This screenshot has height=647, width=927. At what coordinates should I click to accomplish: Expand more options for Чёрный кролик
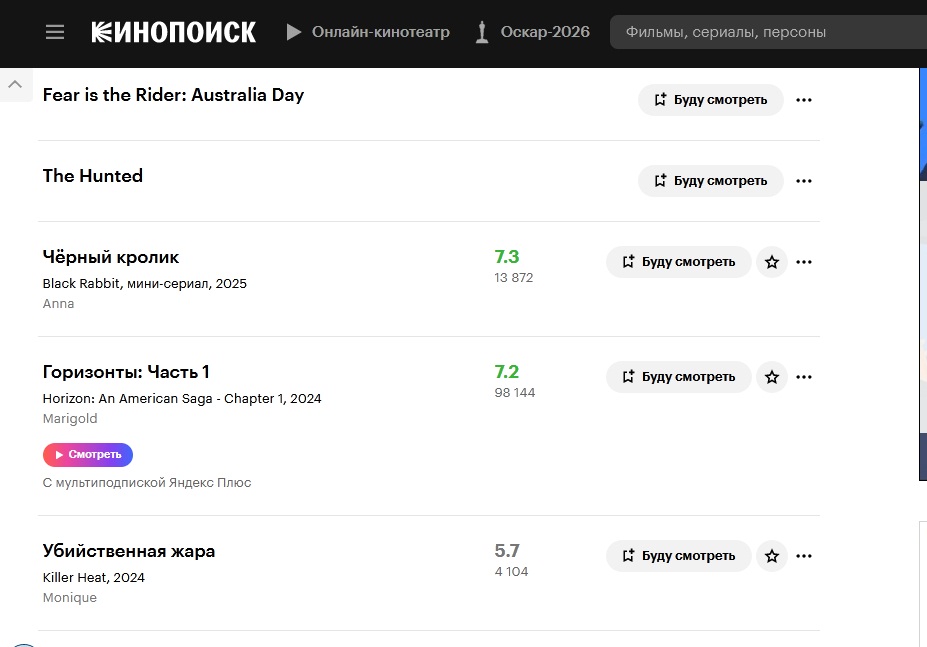coord(804,262)
